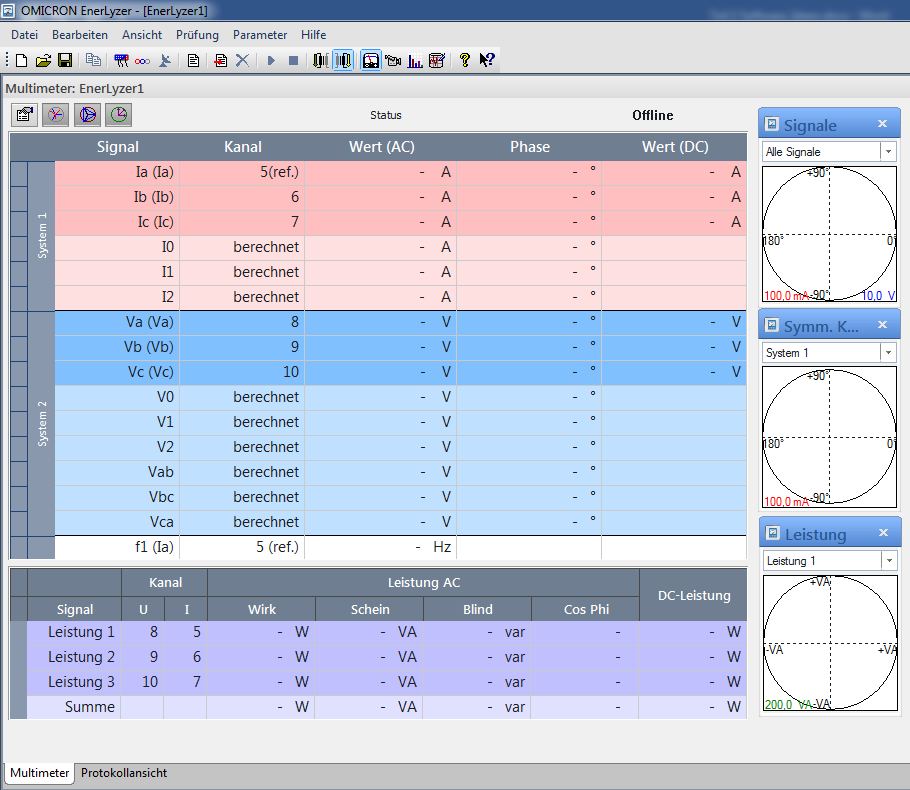Click the 5(ref.) channel cell for Ia
This screenshot has width=910, height=790.
click(243, 172)
